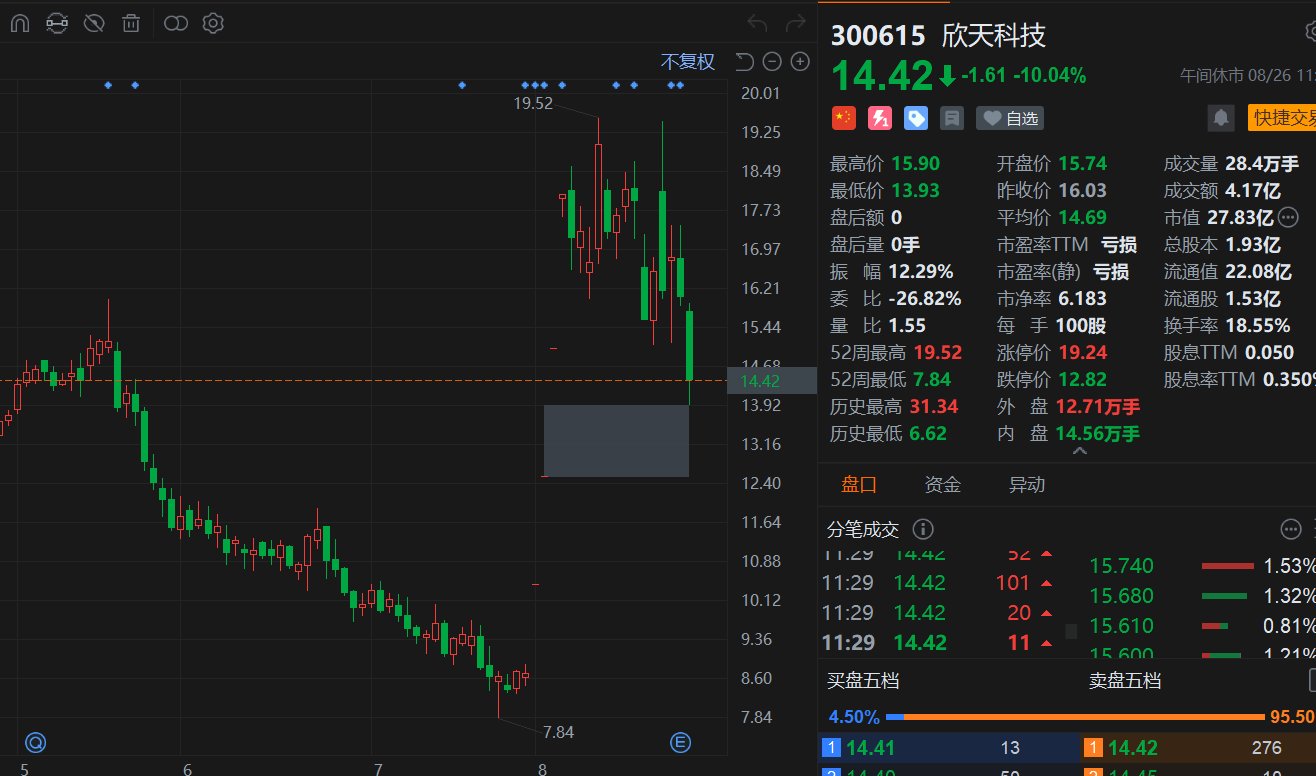Click the blue price tag icon
This screenshot has width=1316, height=776.
coord(916,118)
